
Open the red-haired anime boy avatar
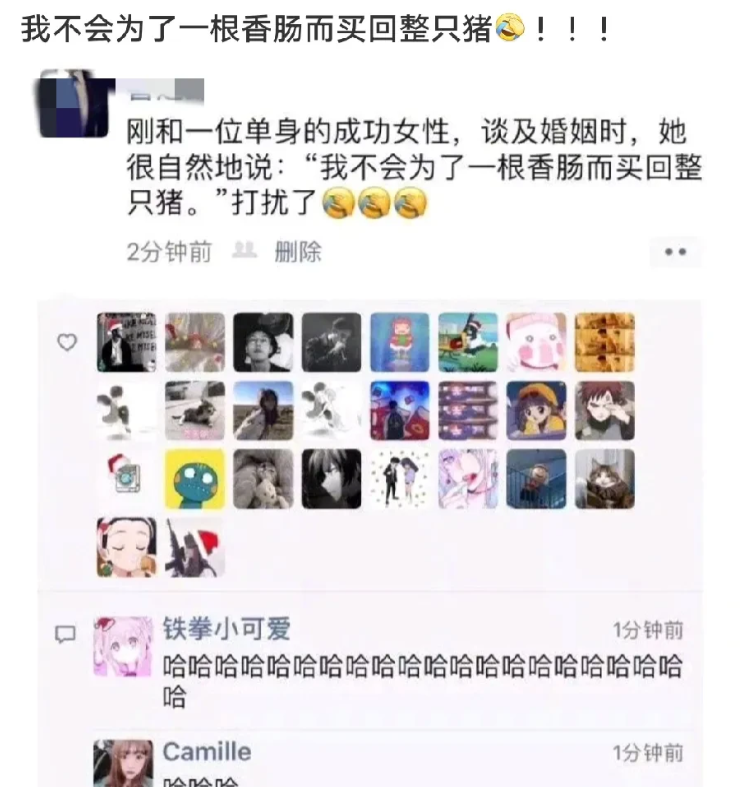(x=604, y=411)
